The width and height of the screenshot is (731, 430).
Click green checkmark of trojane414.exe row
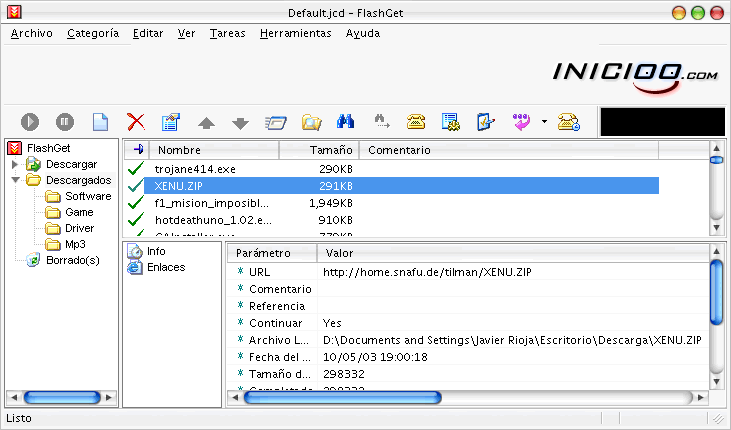136,168
